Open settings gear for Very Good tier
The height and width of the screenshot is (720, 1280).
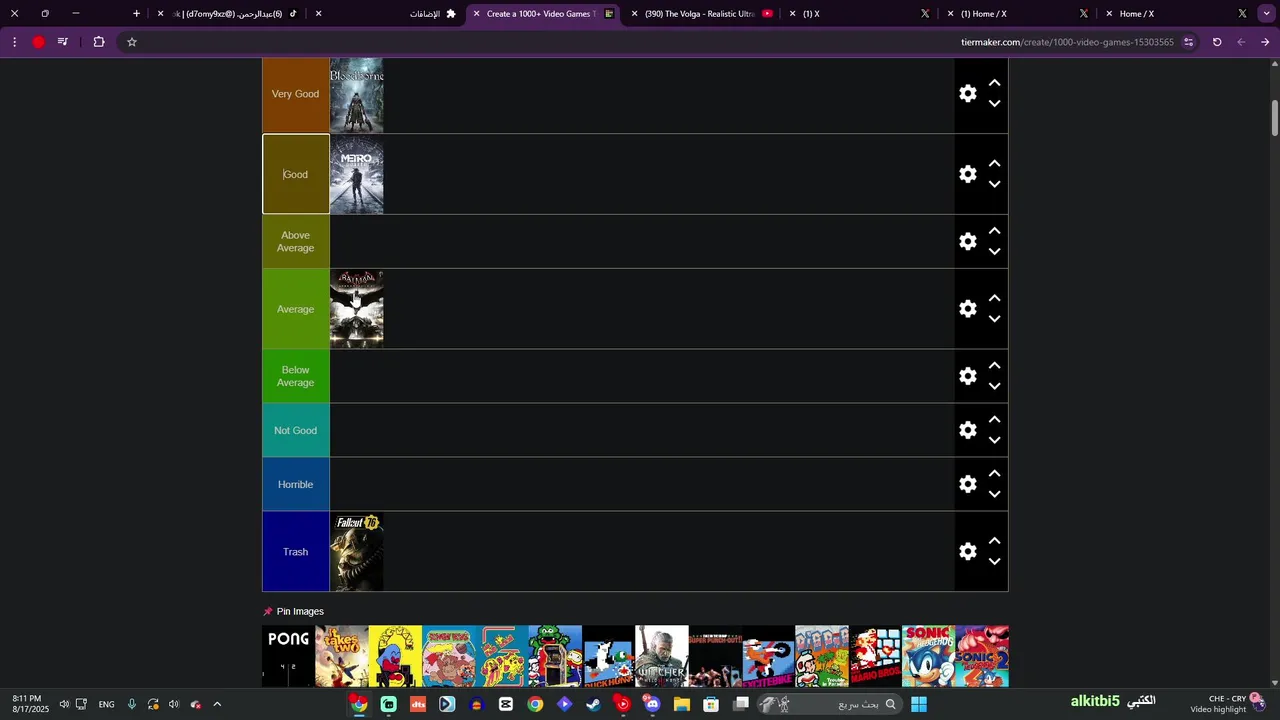[967, 93]
